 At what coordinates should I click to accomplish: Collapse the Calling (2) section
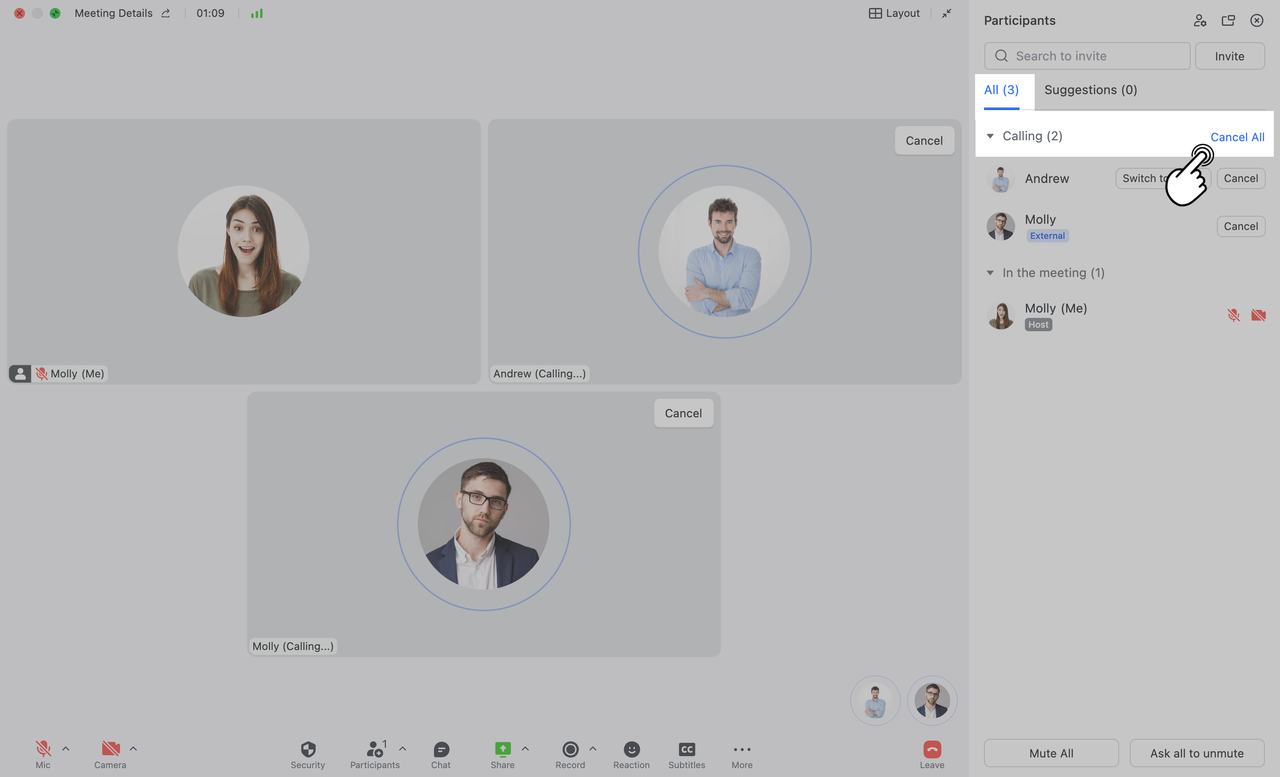tap(990, 136)
